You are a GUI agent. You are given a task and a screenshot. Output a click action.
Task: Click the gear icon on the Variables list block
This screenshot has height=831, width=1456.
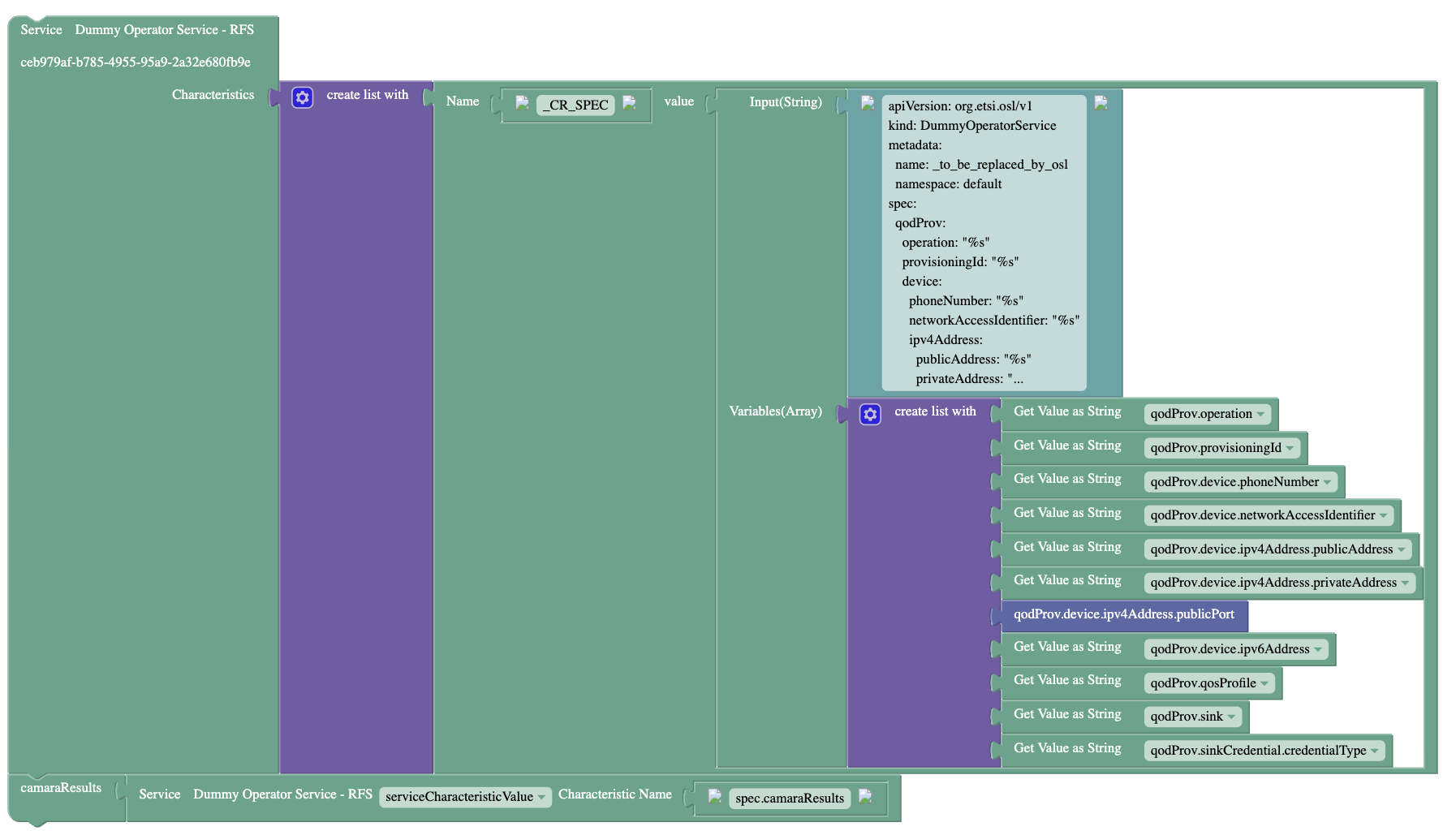pyautogui.click(x=870, y=415)
